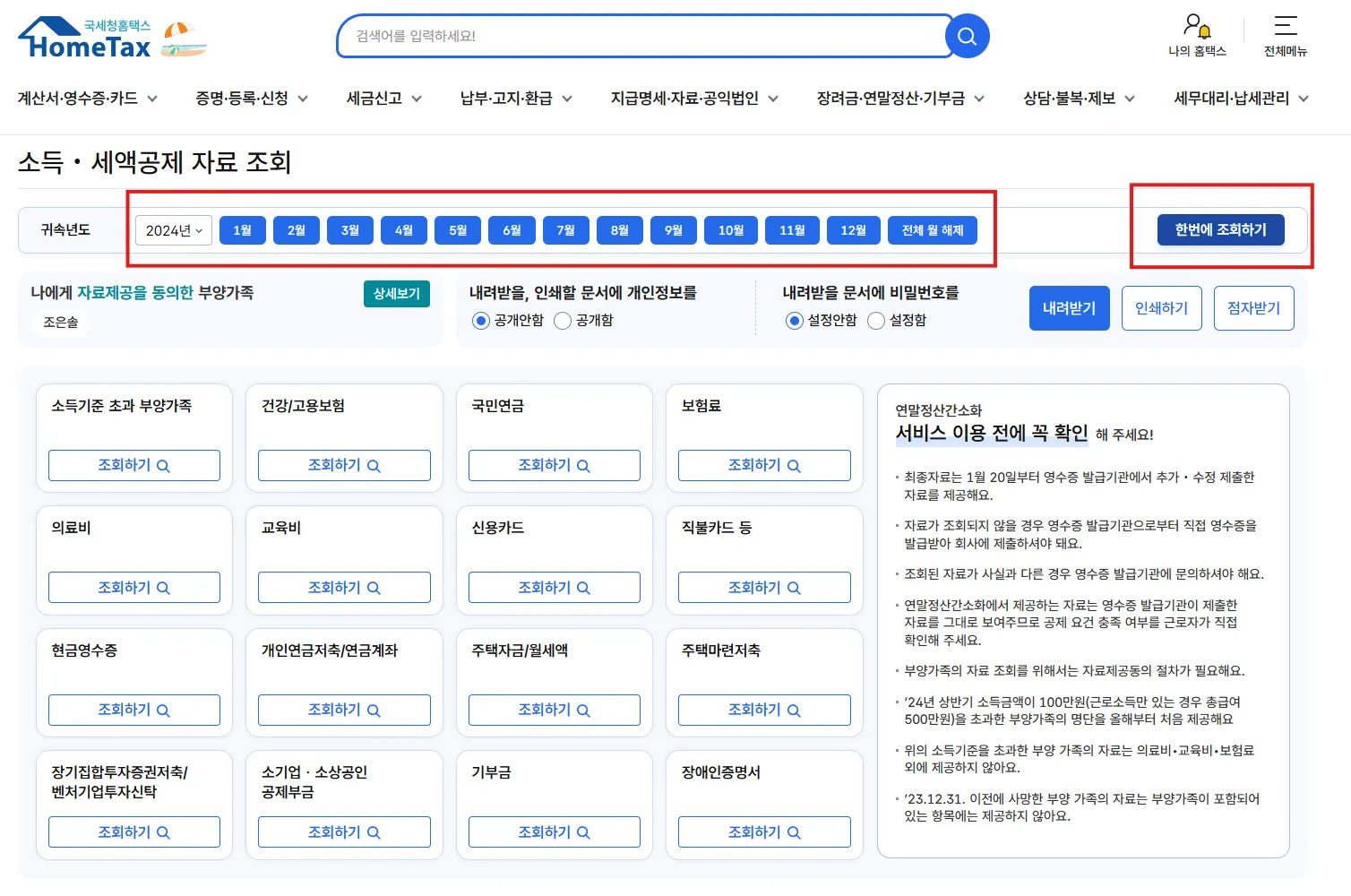Open the 전체메뉴 hamburger icon
The width and height of the screenshot is (1351, 896).
[1286, 35]
